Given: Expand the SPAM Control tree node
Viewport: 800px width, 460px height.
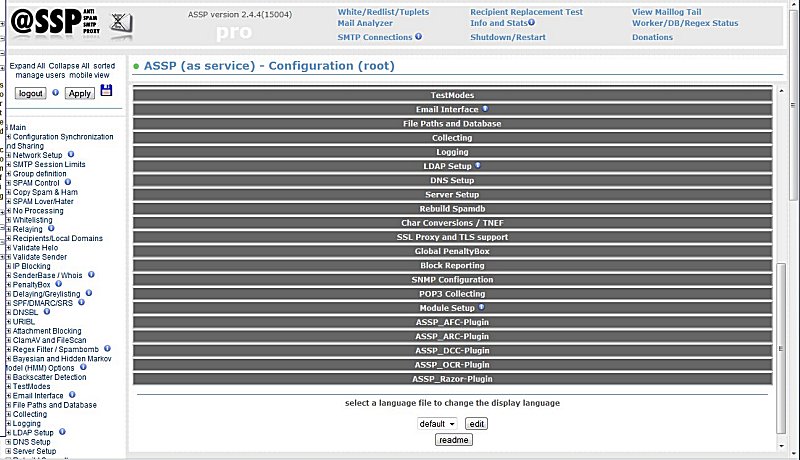Looking at the screenshot, I should click(x=9, y=183).
